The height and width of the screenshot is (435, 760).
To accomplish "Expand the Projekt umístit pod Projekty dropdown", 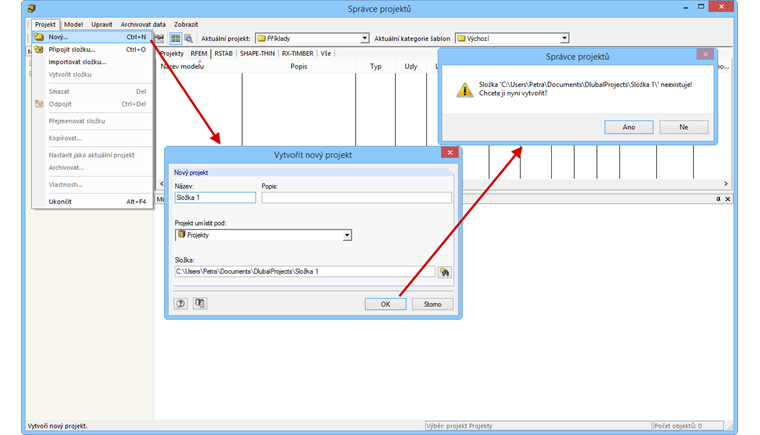I will tap(347, 235).
